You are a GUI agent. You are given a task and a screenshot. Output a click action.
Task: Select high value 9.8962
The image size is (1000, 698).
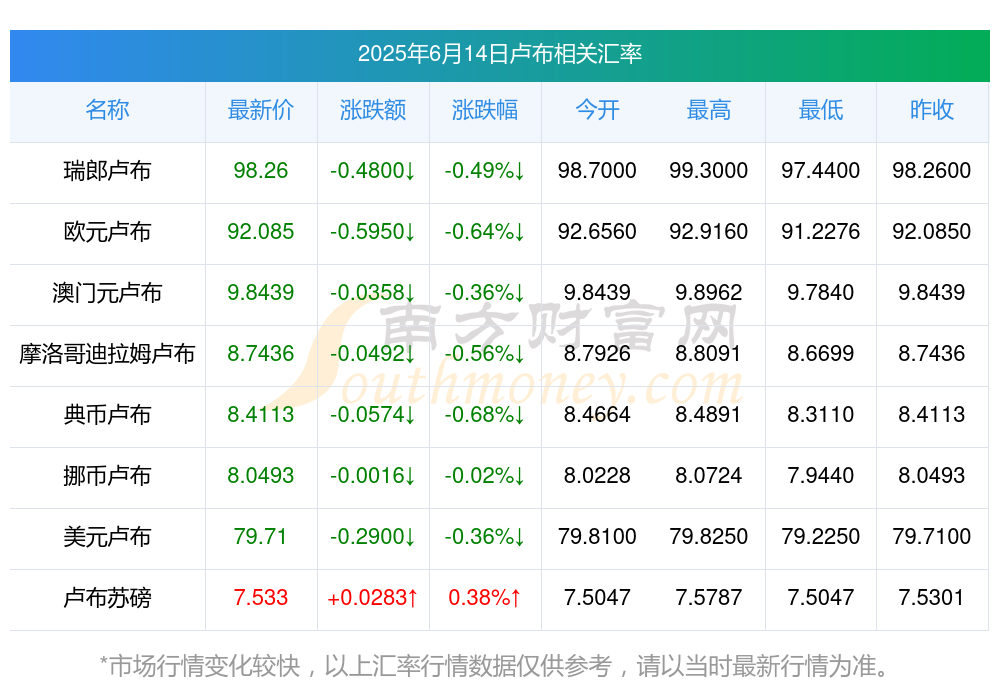coord(709,292)
